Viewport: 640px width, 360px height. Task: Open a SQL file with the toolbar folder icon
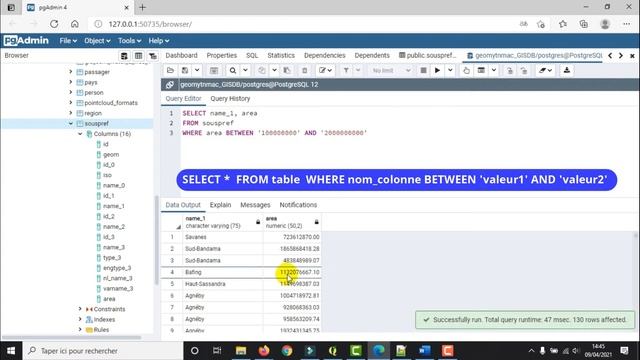[x=170, y=71]
